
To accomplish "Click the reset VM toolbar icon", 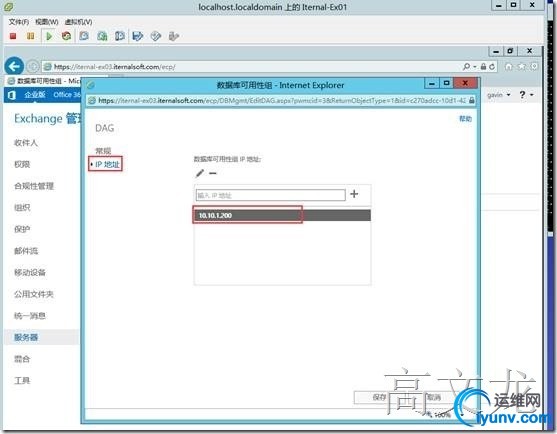I will click(66, 36).
